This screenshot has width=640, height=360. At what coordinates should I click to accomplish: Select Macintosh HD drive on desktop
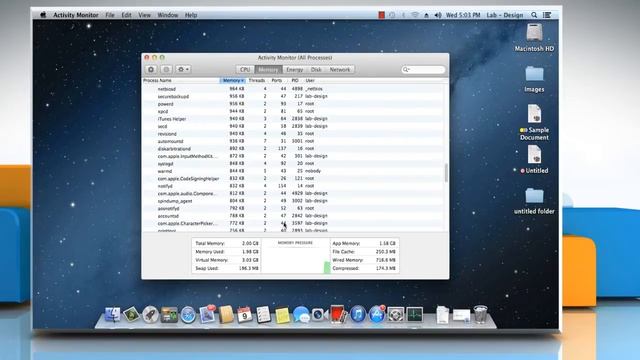(x=534, y=38)
